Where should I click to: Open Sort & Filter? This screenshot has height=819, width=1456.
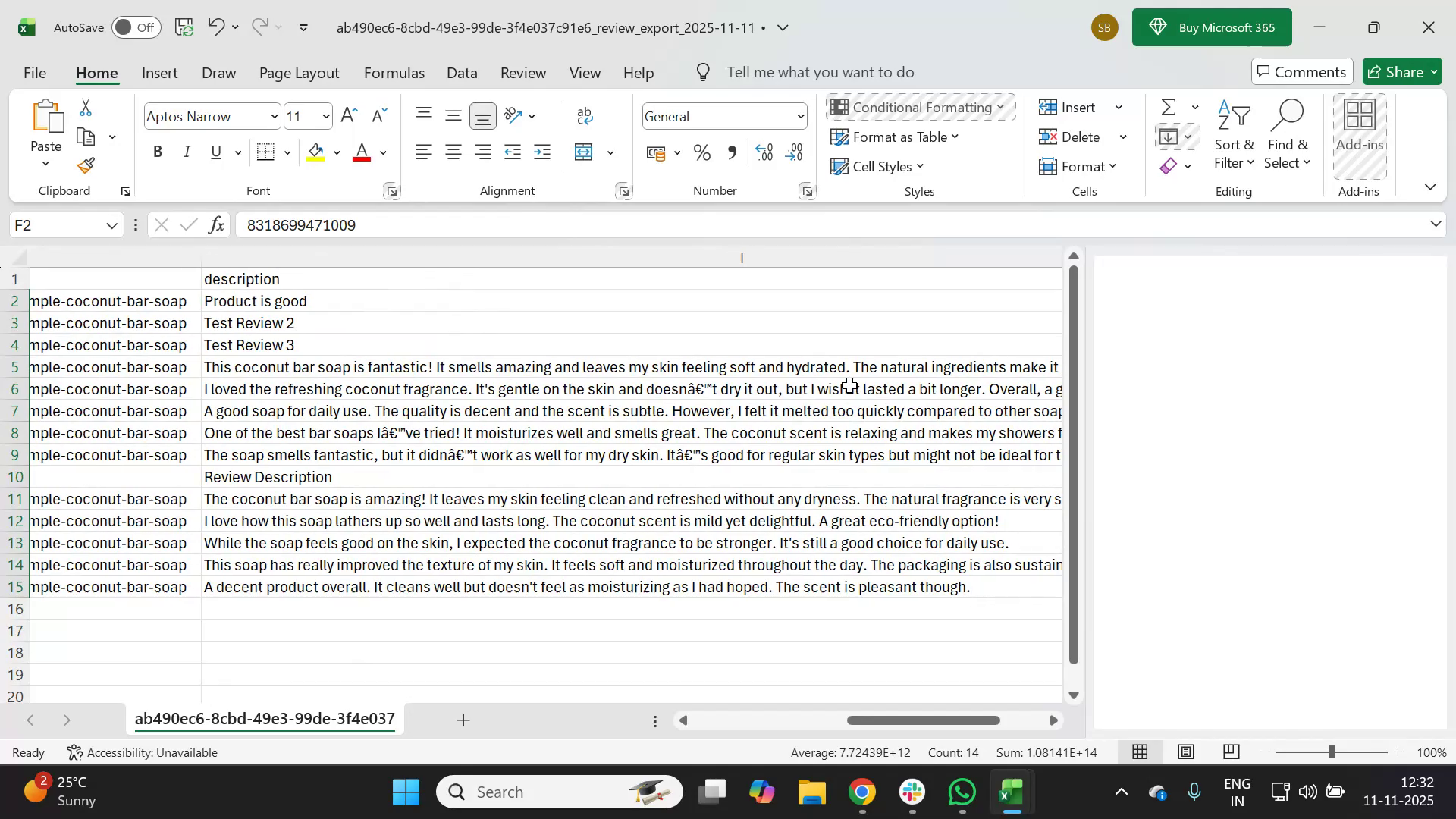coord(1235,136)
